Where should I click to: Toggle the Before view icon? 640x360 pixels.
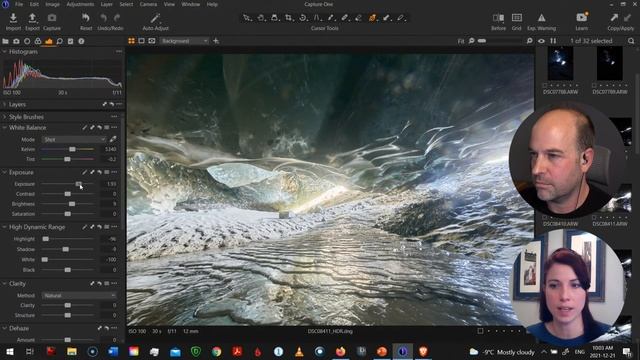tap(498, 18)
